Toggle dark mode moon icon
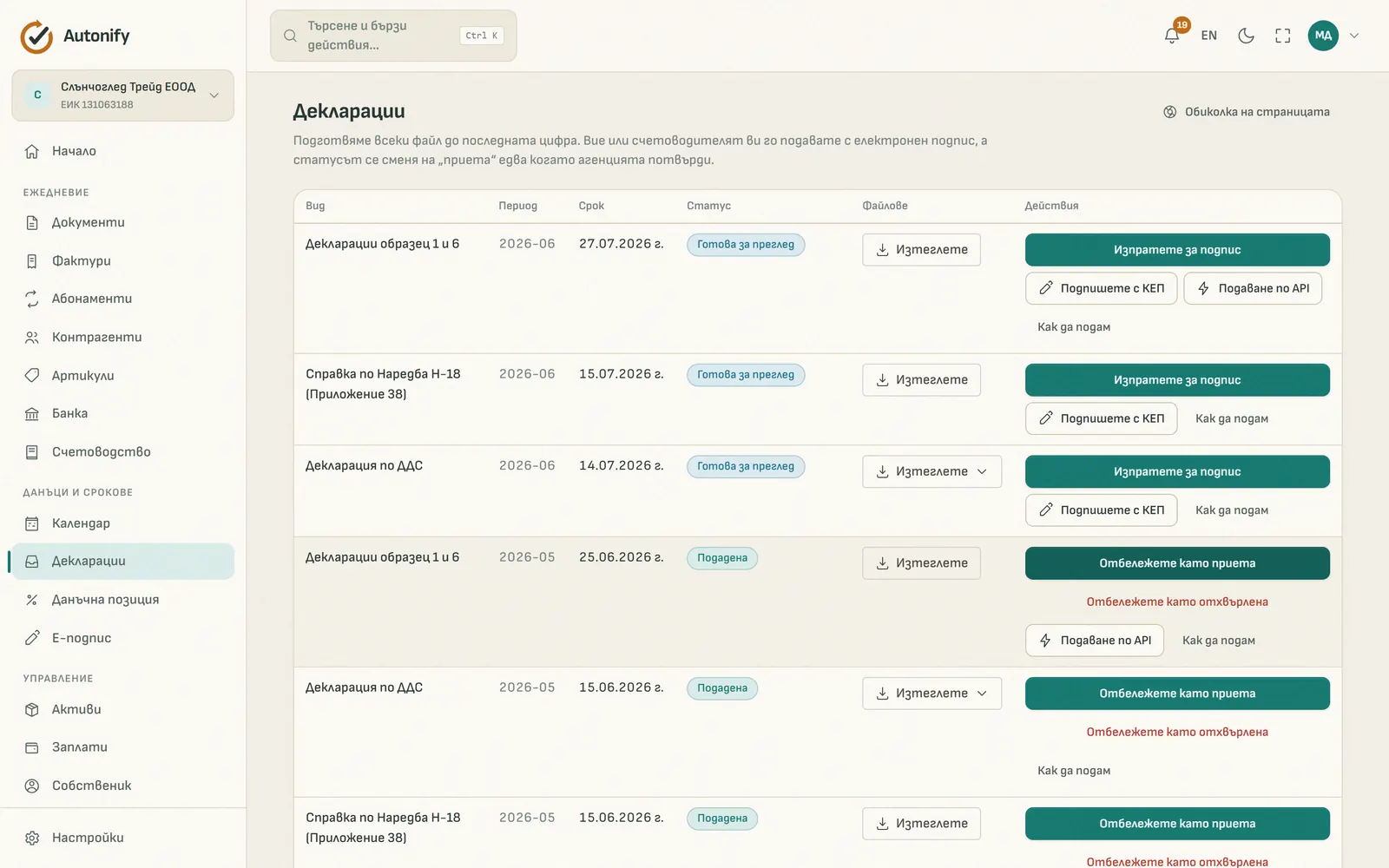 pyautogui.click(x=1246, y=36)
